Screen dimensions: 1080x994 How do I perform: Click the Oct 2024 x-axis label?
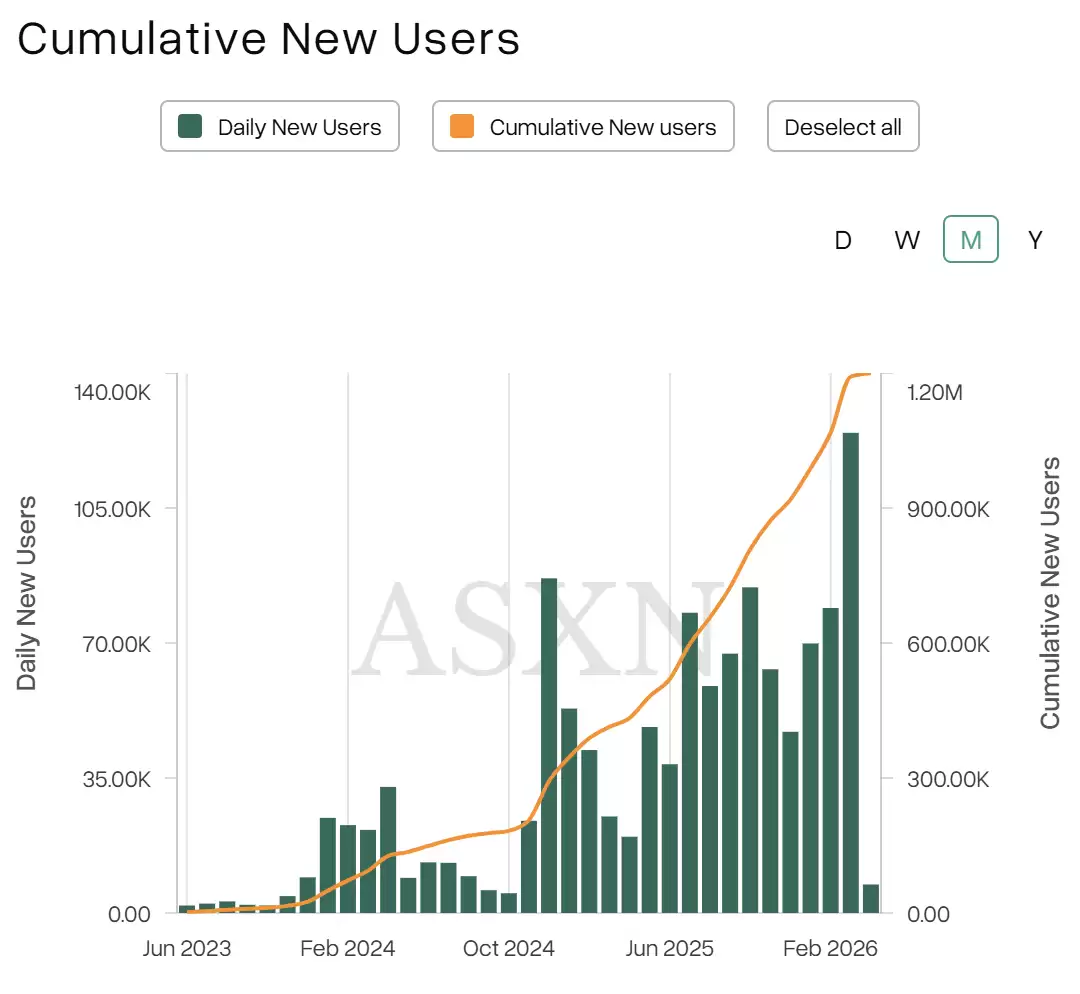click(509, 949)
